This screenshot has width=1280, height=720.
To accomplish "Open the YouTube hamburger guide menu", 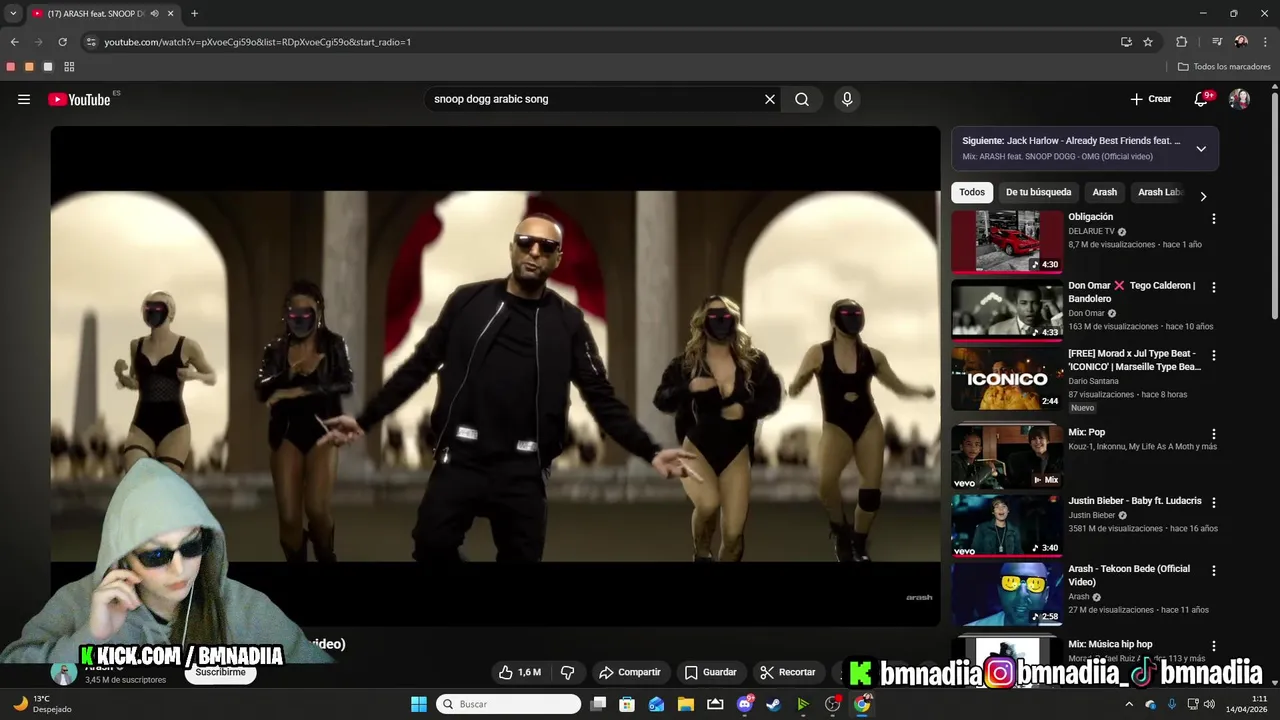I will pyautogui.click(x=24, y=99).
